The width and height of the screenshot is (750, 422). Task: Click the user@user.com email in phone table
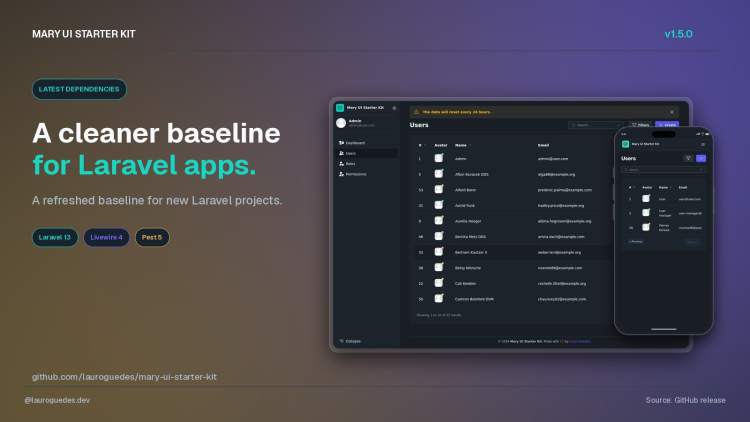point(690,199)
